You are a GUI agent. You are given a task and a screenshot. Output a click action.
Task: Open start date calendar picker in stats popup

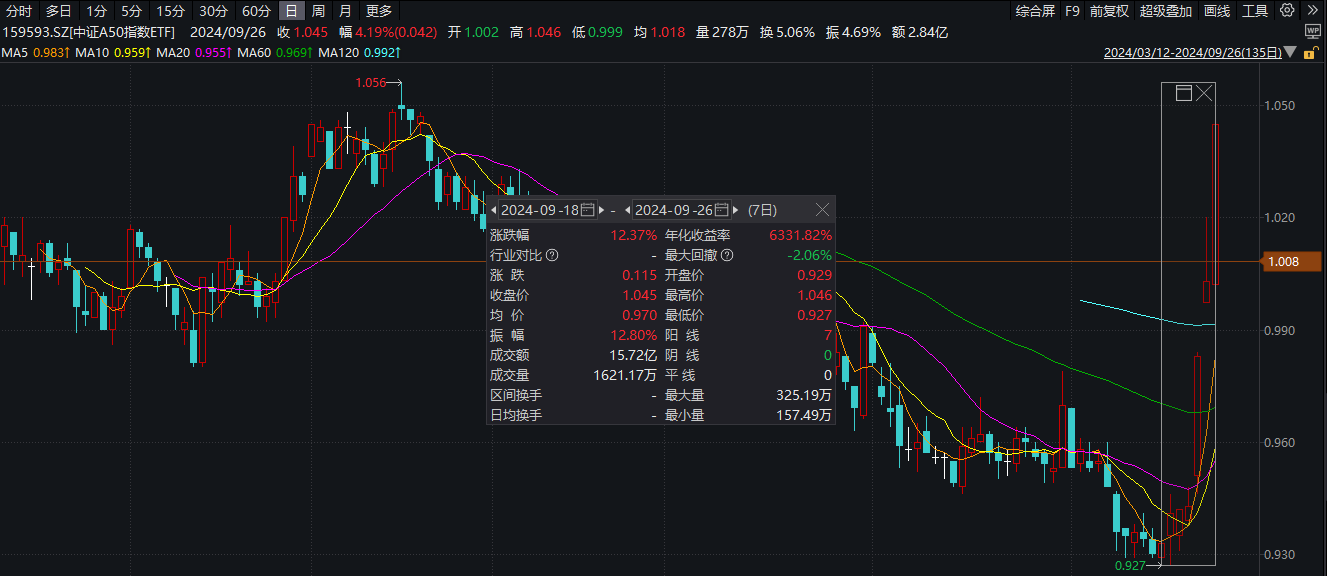click(x=588, y=210)
